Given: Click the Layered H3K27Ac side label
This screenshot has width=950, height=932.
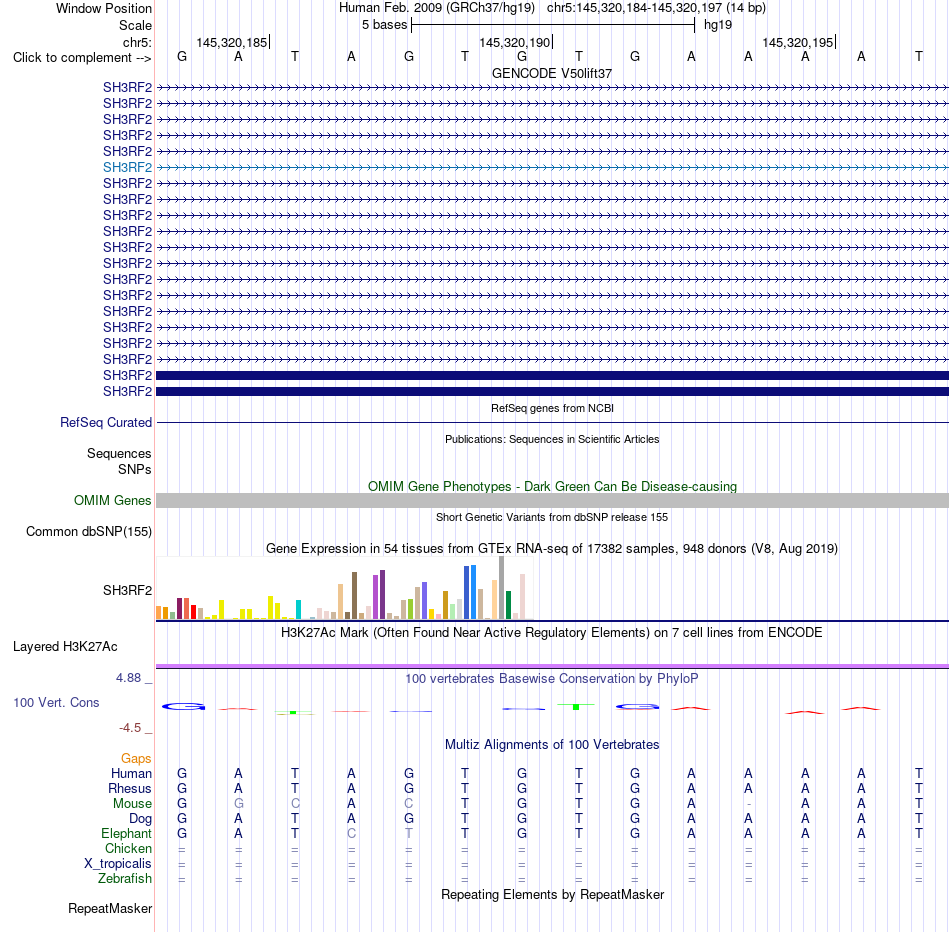Looking at the screenshot, I should tap(65, 647).
